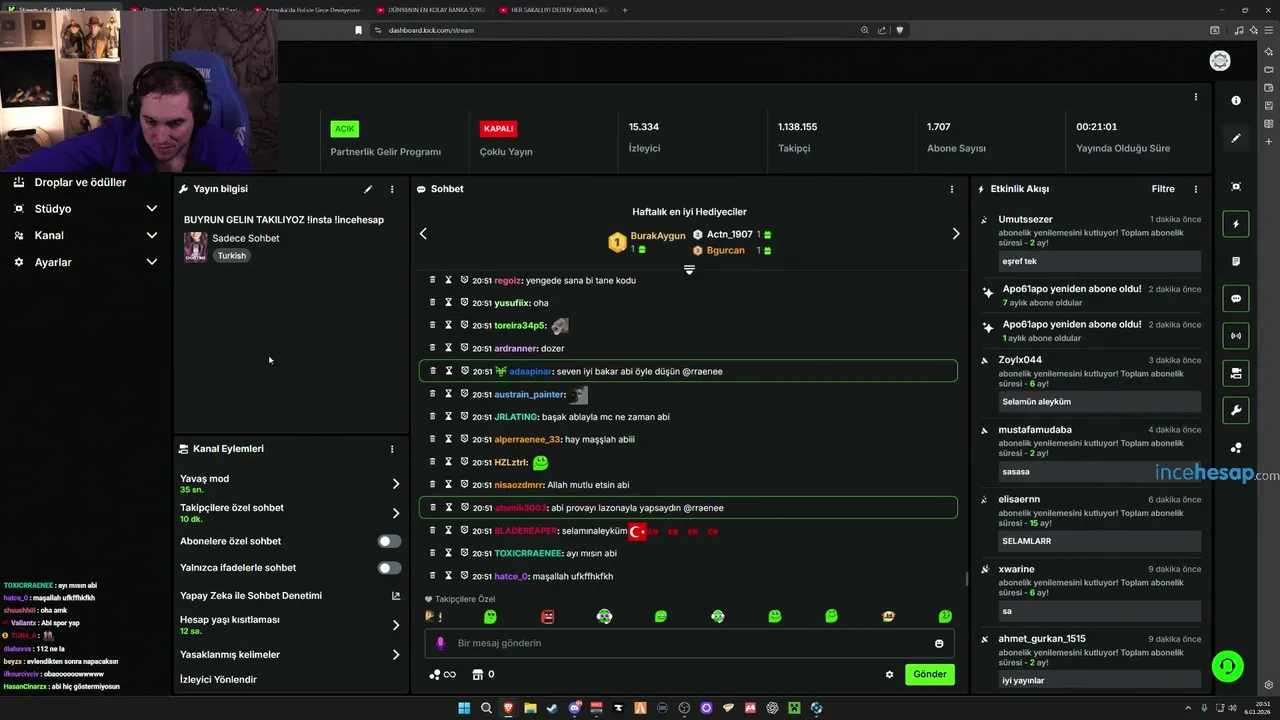Edit stream info with pencil icon in Yayın bilgisi
1280x720 pixels.
[368, 189]
